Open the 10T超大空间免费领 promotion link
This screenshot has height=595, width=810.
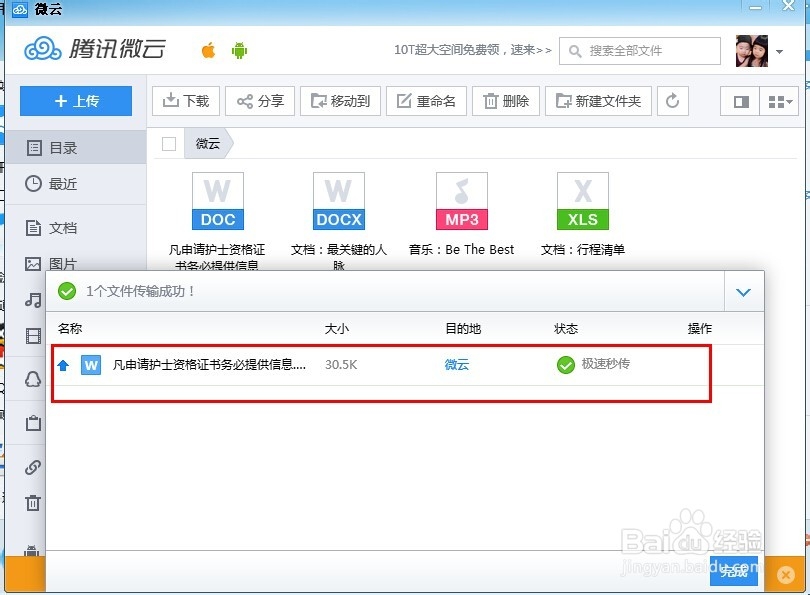coord(473,50)
